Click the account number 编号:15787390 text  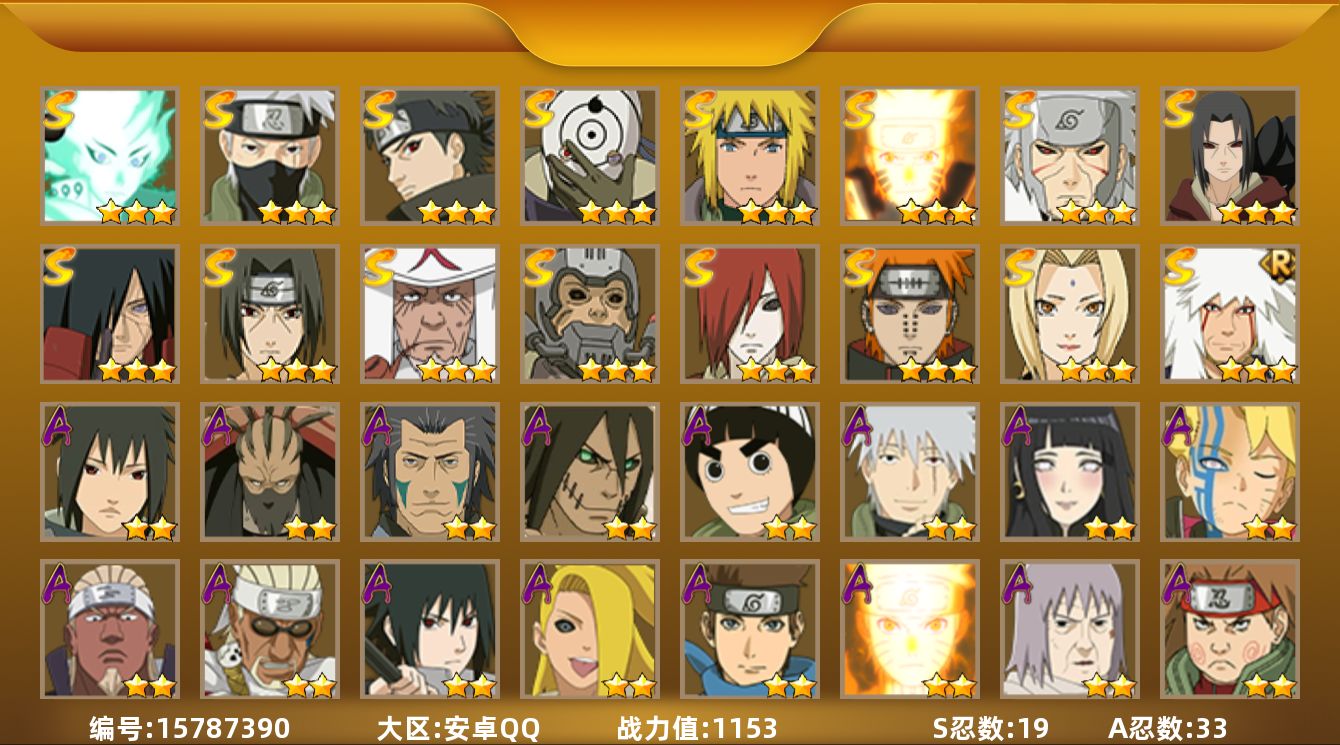coord(190,728)
